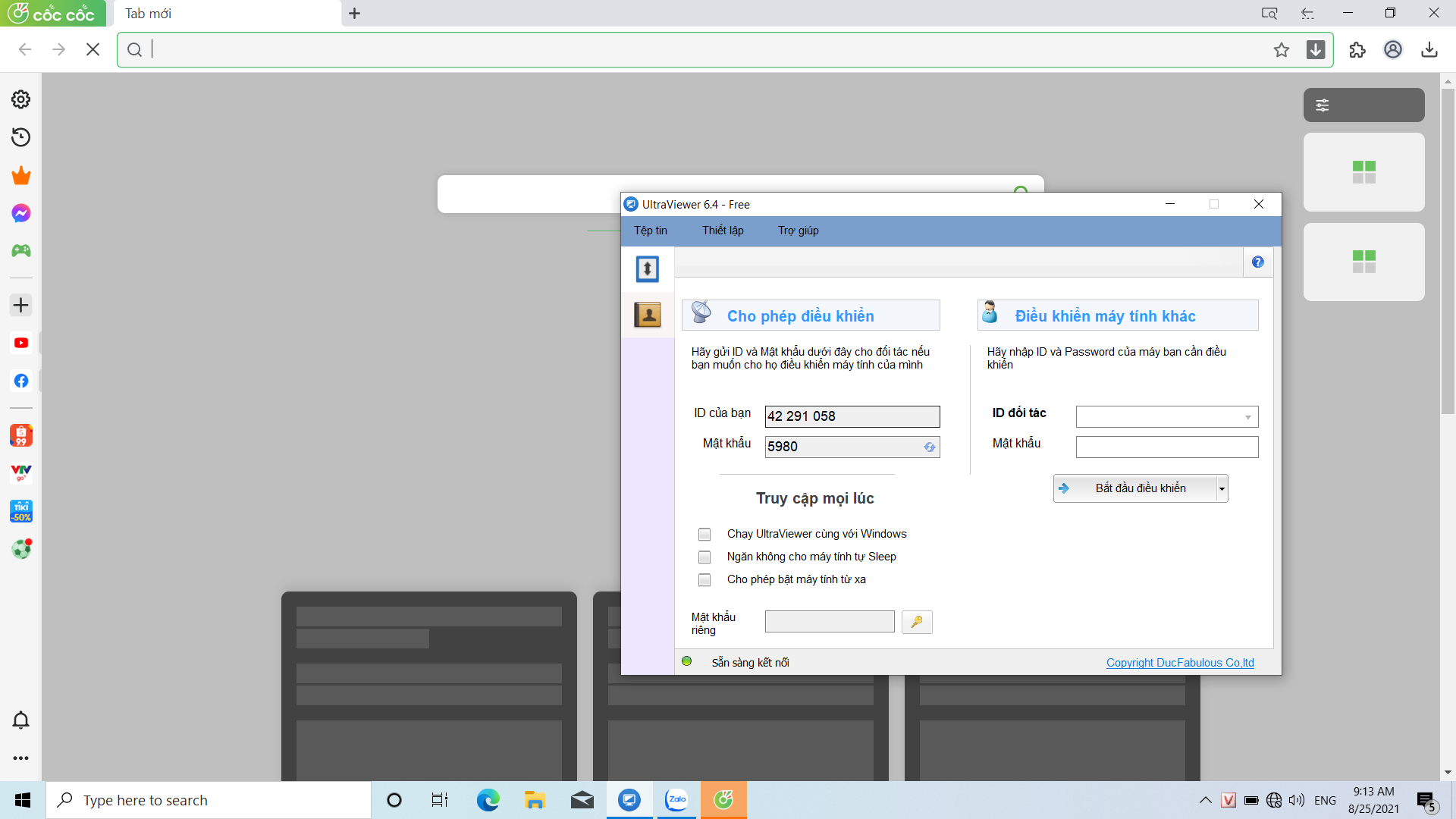The image size is (1456, 819).
Task: Open the Mail app from taskbar
Action: (582, 800)
